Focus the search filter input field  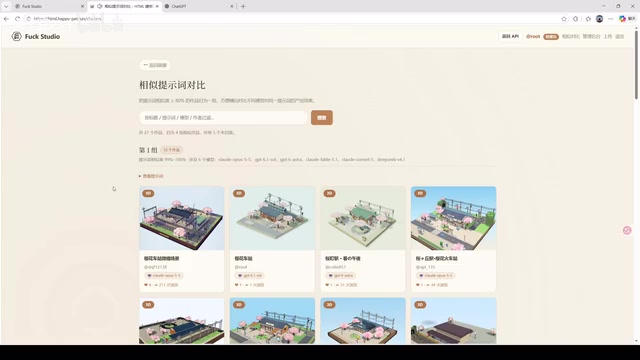(x=223, y=118)
